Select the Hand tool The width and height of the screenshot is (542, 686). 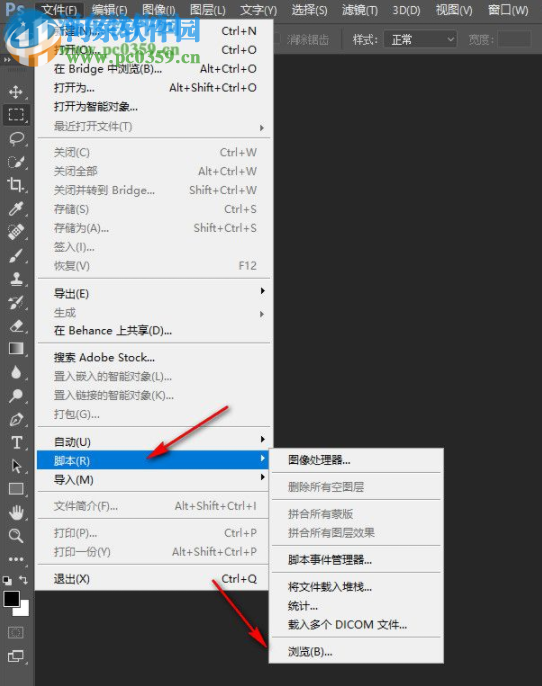16,512
